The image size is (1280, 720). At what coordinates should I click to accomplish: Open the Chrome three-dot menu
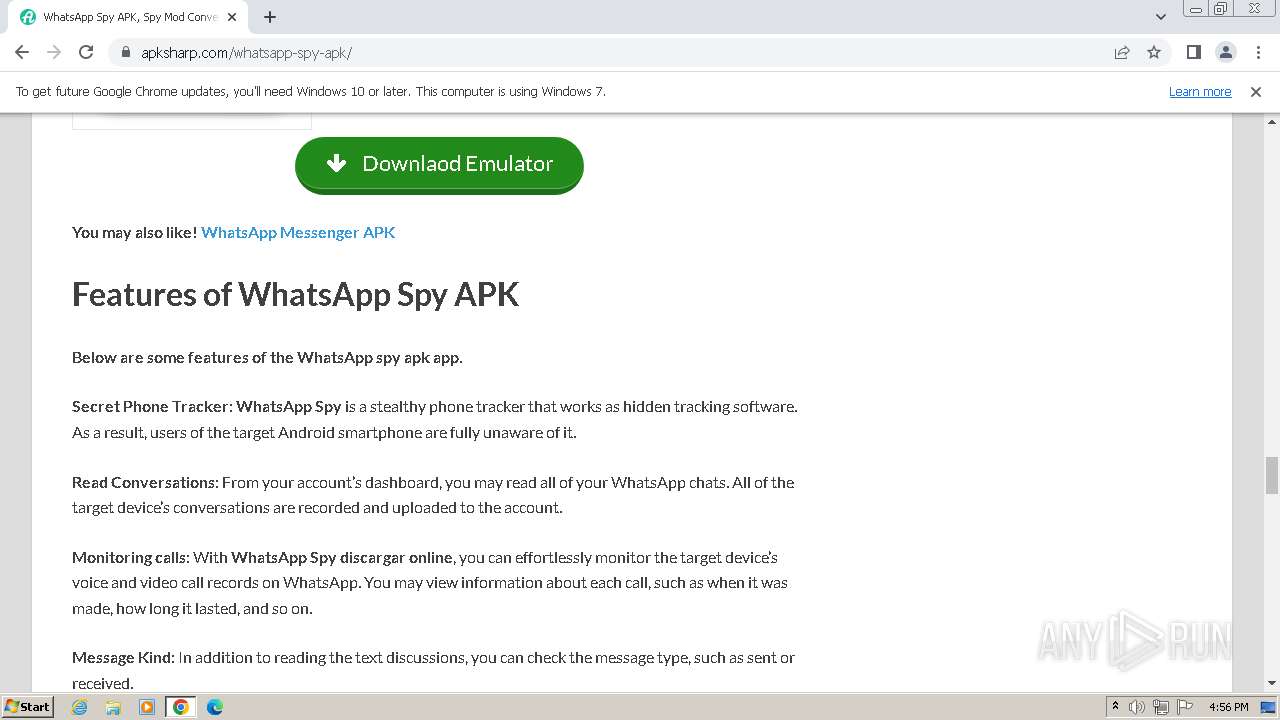coord(1257,52)
